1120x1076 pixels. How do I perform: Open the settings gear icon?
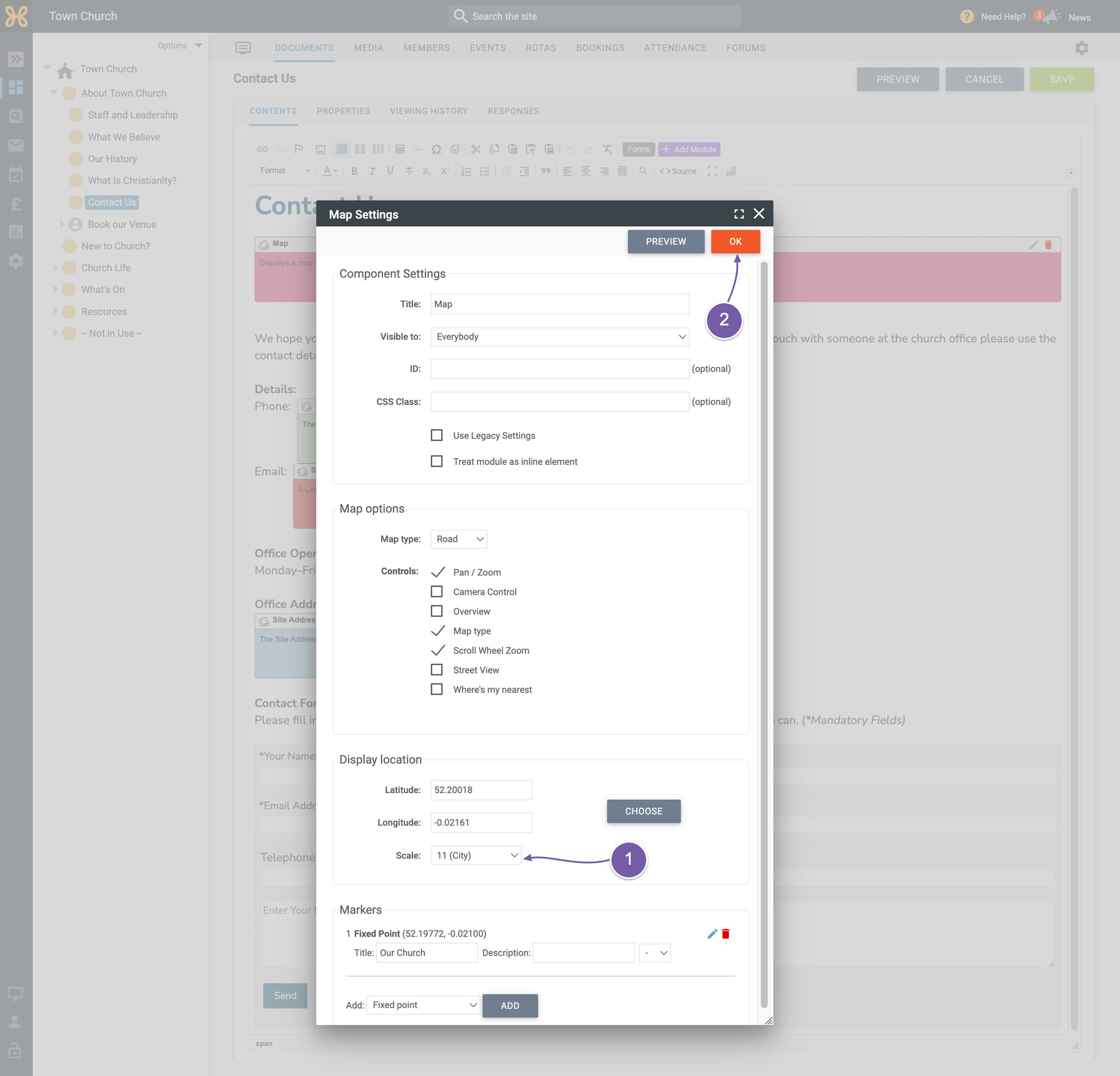click(x=1081, y=48)
